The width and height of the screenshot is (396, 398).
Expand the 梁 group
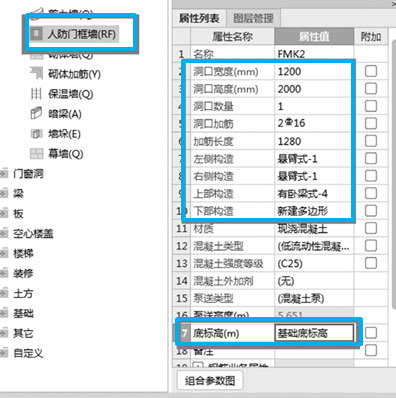[x=4, y=193]
